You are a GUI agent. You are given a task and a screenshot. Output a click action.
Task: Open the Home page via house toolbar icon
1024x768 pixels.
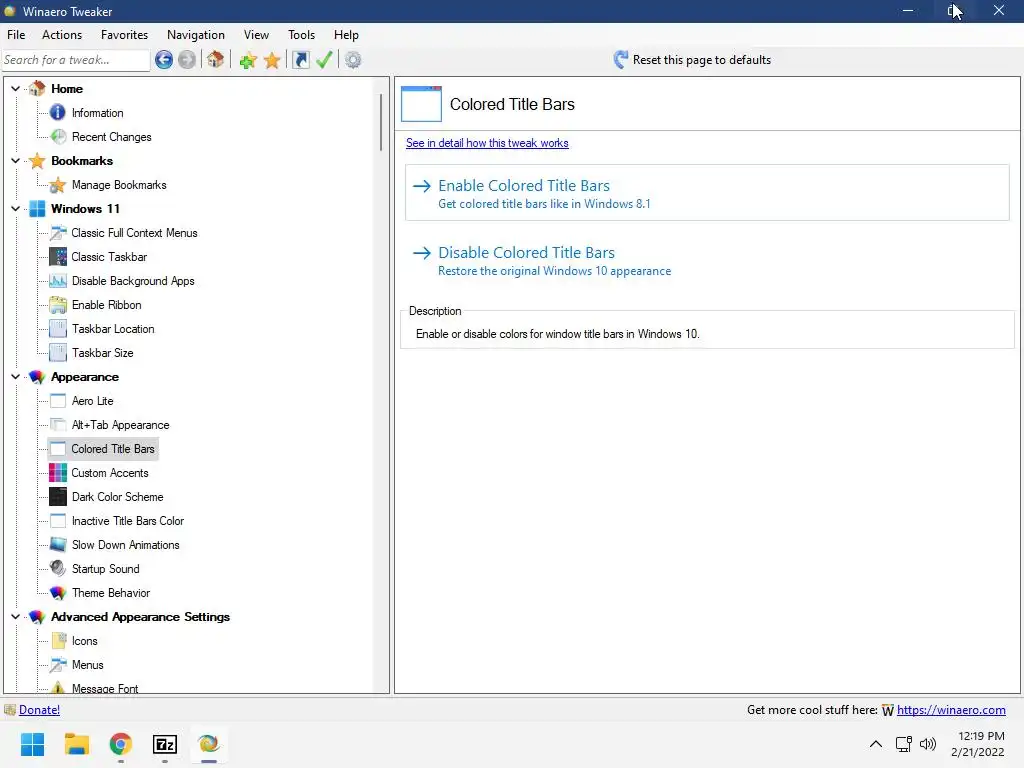point(216,59)
